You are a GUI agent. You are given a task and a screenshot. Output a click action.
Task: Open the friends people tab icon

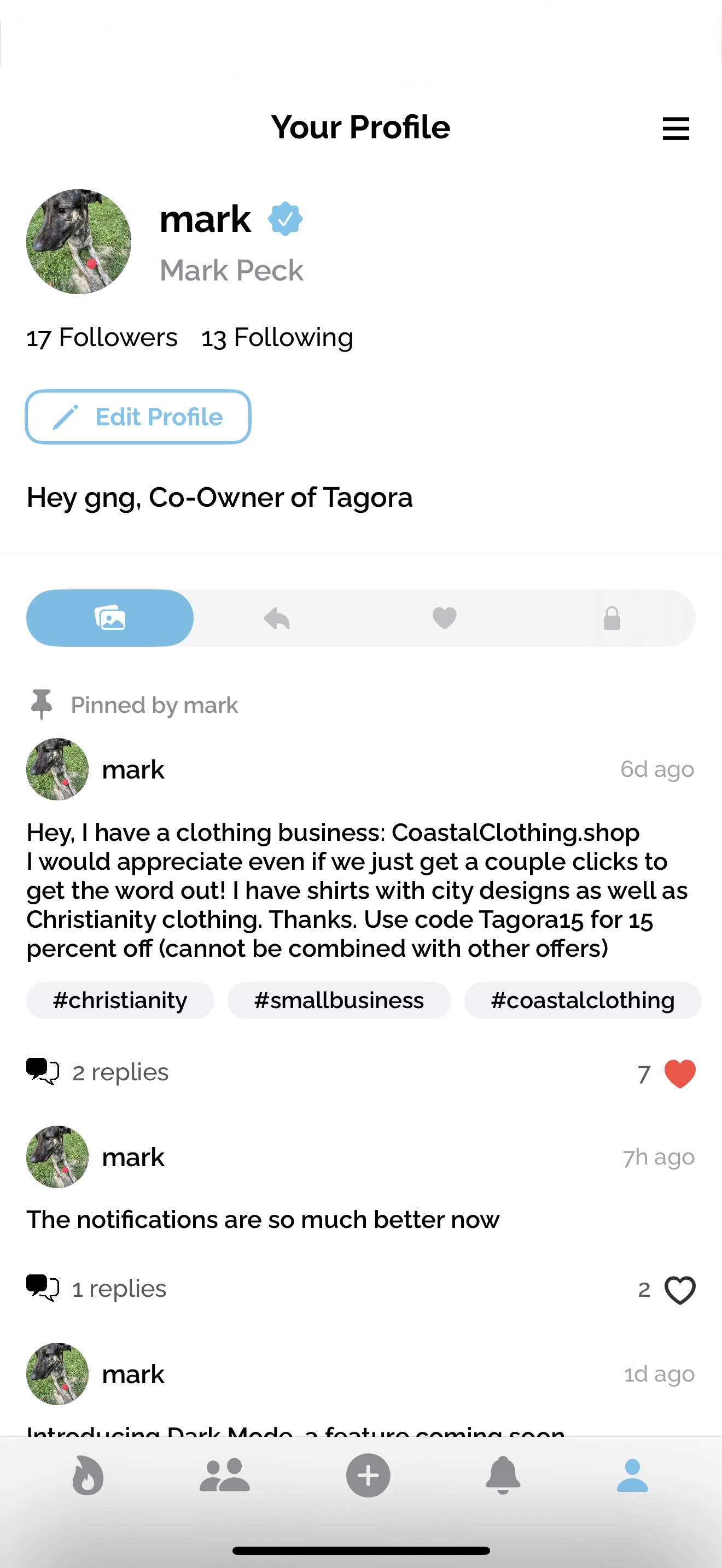coord(225,1476)
